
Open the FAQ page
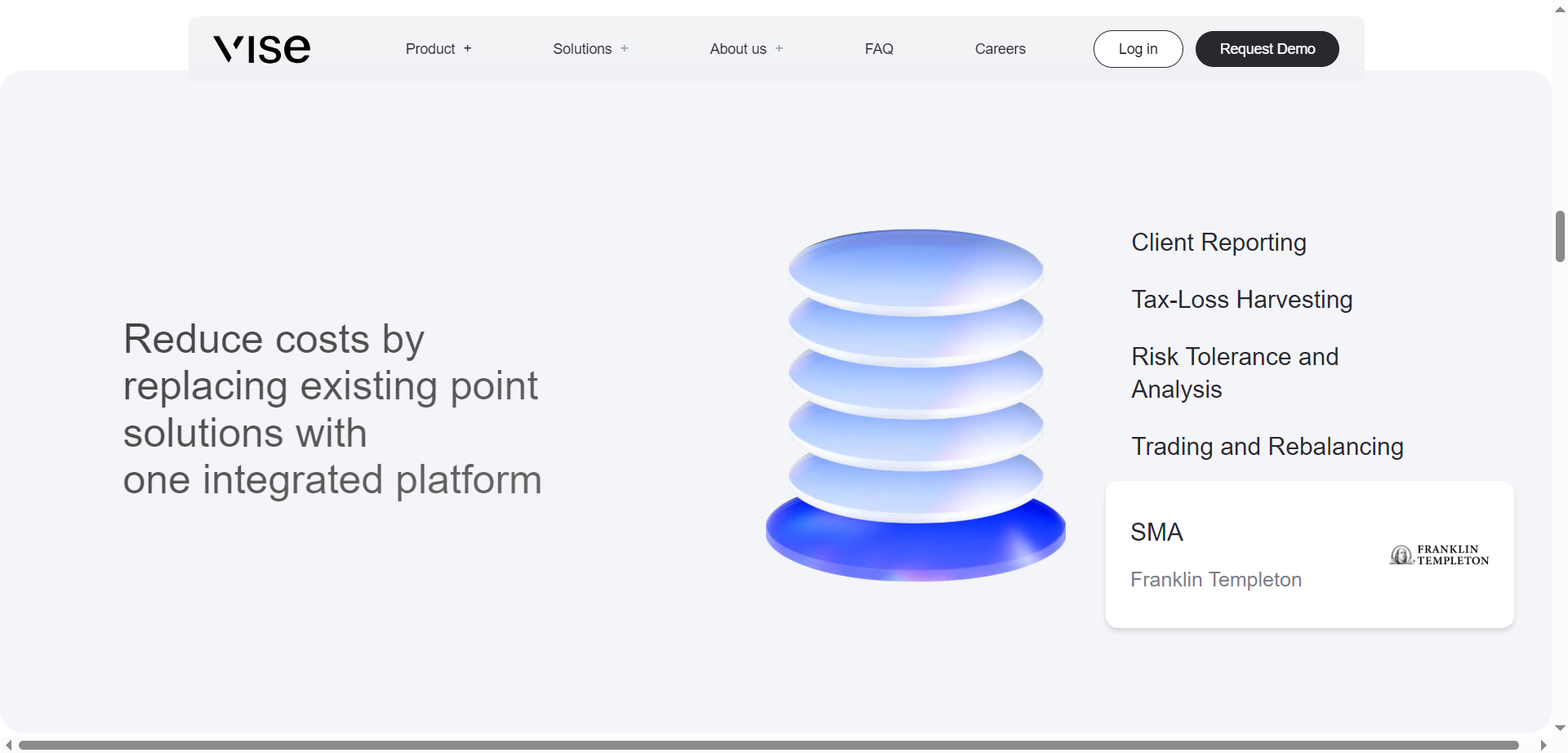pyautogui.click(x=879, y=48)
